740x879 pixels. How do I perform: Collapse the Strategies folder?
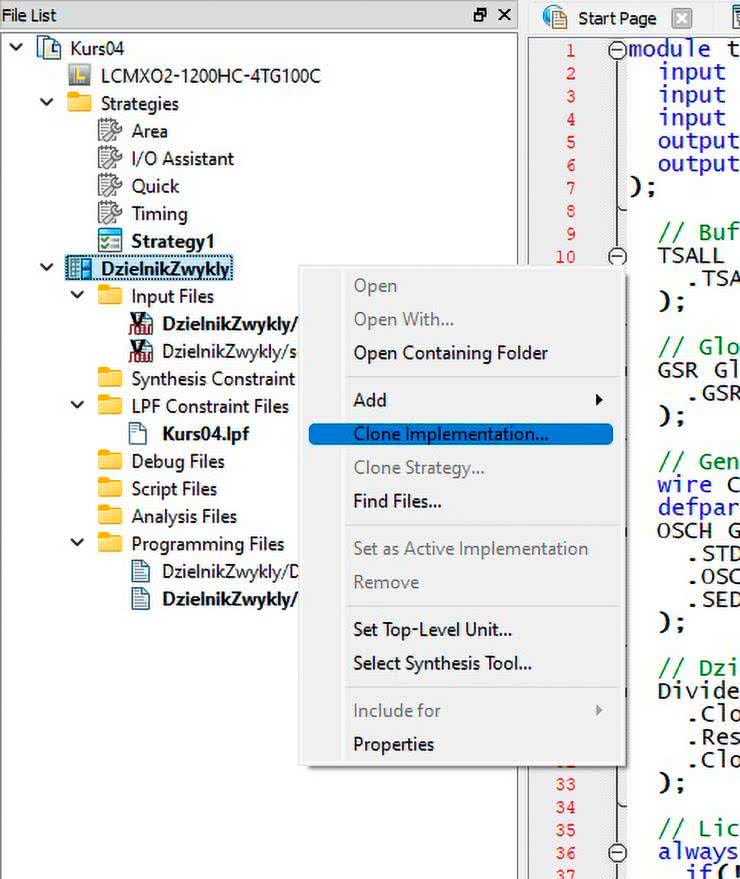click(47, 103)
